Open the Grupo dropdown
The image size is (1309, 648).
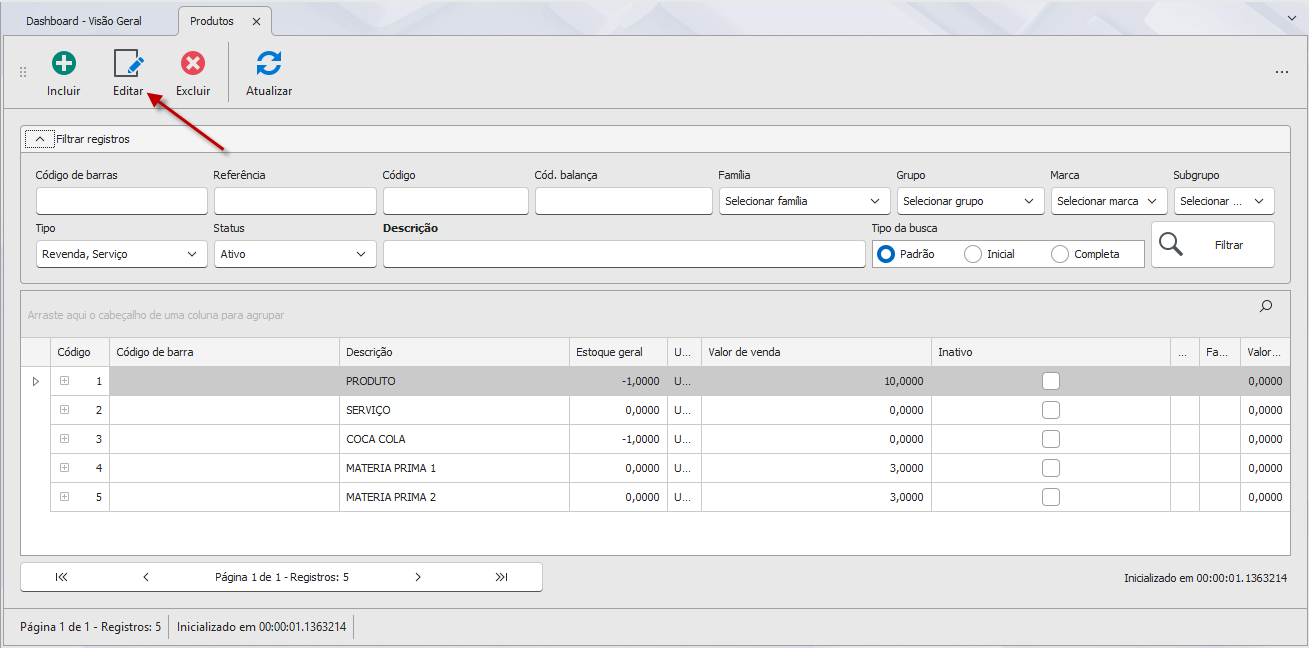point(970,201)
